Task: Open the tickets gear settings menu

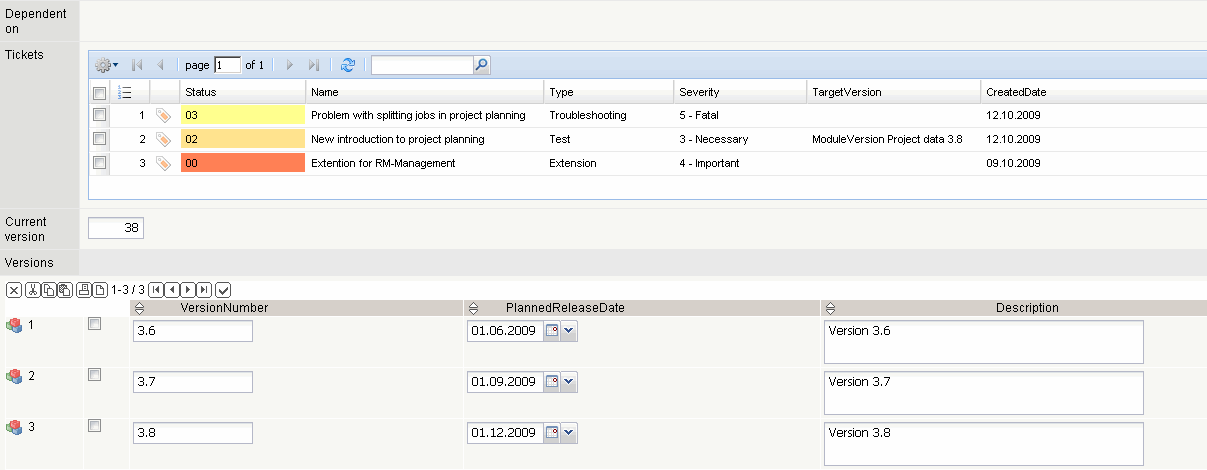Action: click(x=106, y=65)
